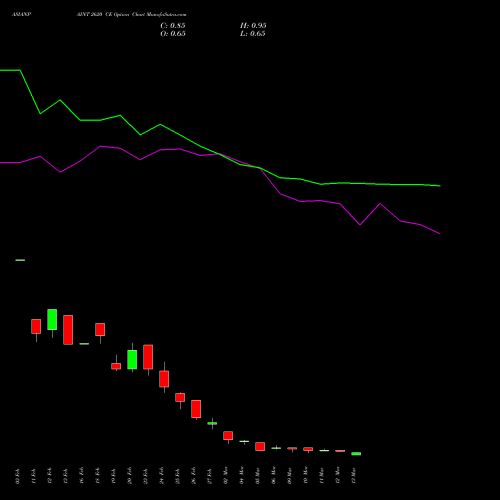Click the 20 Feb date label

pyautogui.click(x=129, y=476)
